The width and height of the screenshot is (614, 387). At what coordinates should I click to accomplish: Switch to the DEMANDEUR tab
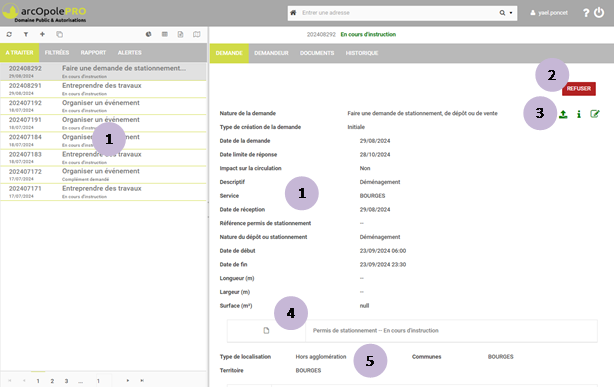click(271, 53)
